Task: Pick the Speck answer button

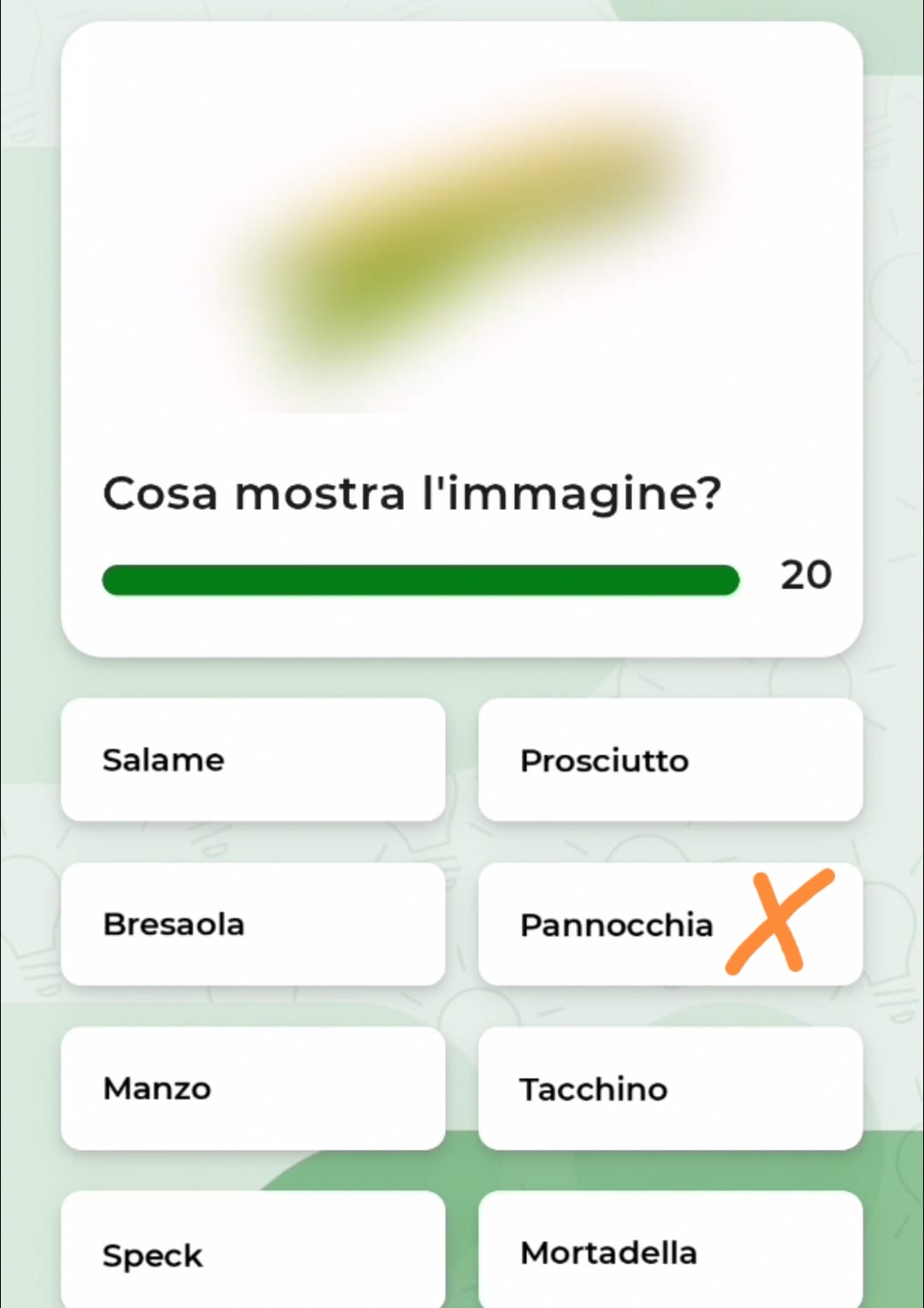Action: (x=252, y=1252)
